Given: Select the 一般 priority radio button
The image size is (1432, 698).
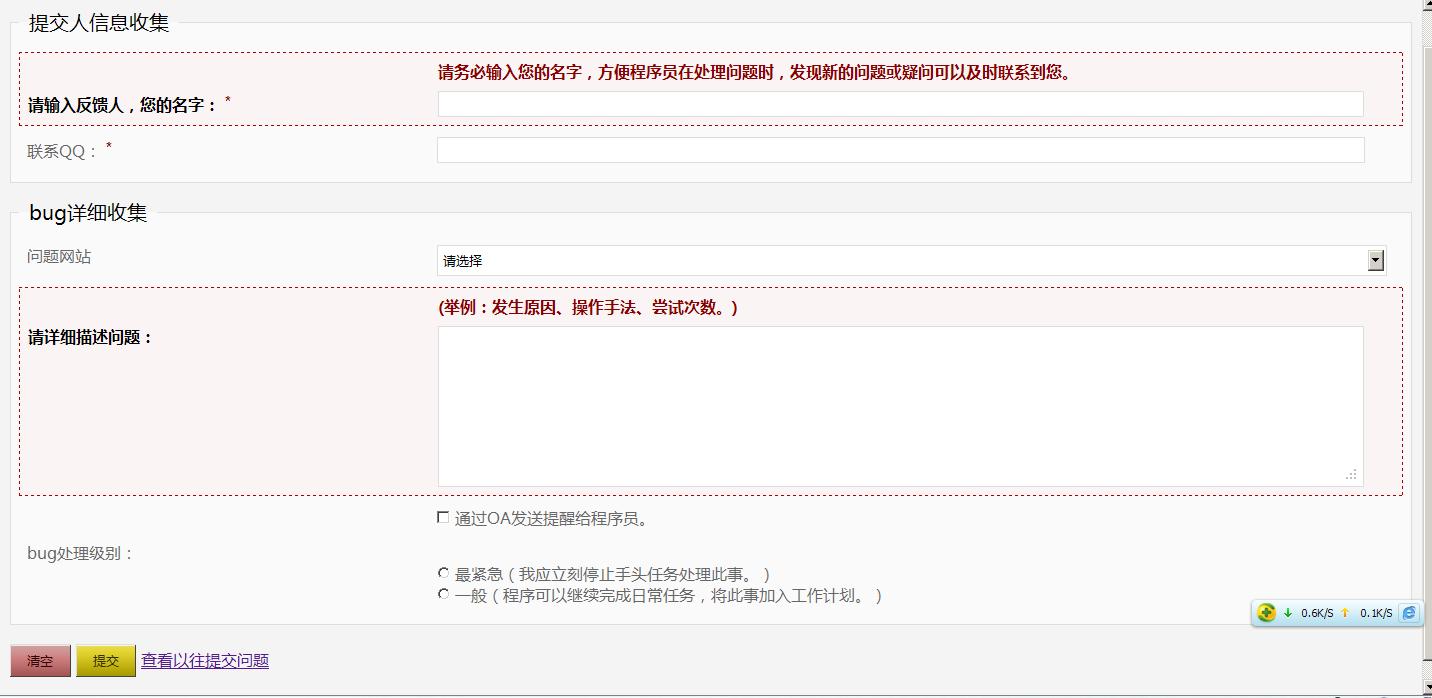Looking at the screenshot, I should coord(443,595).
